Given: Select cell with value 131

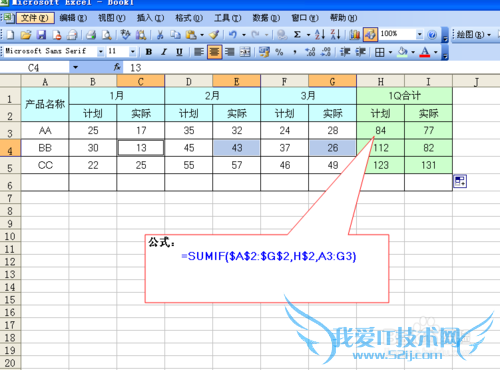Looking at the screenshot, I should (428, 165).
